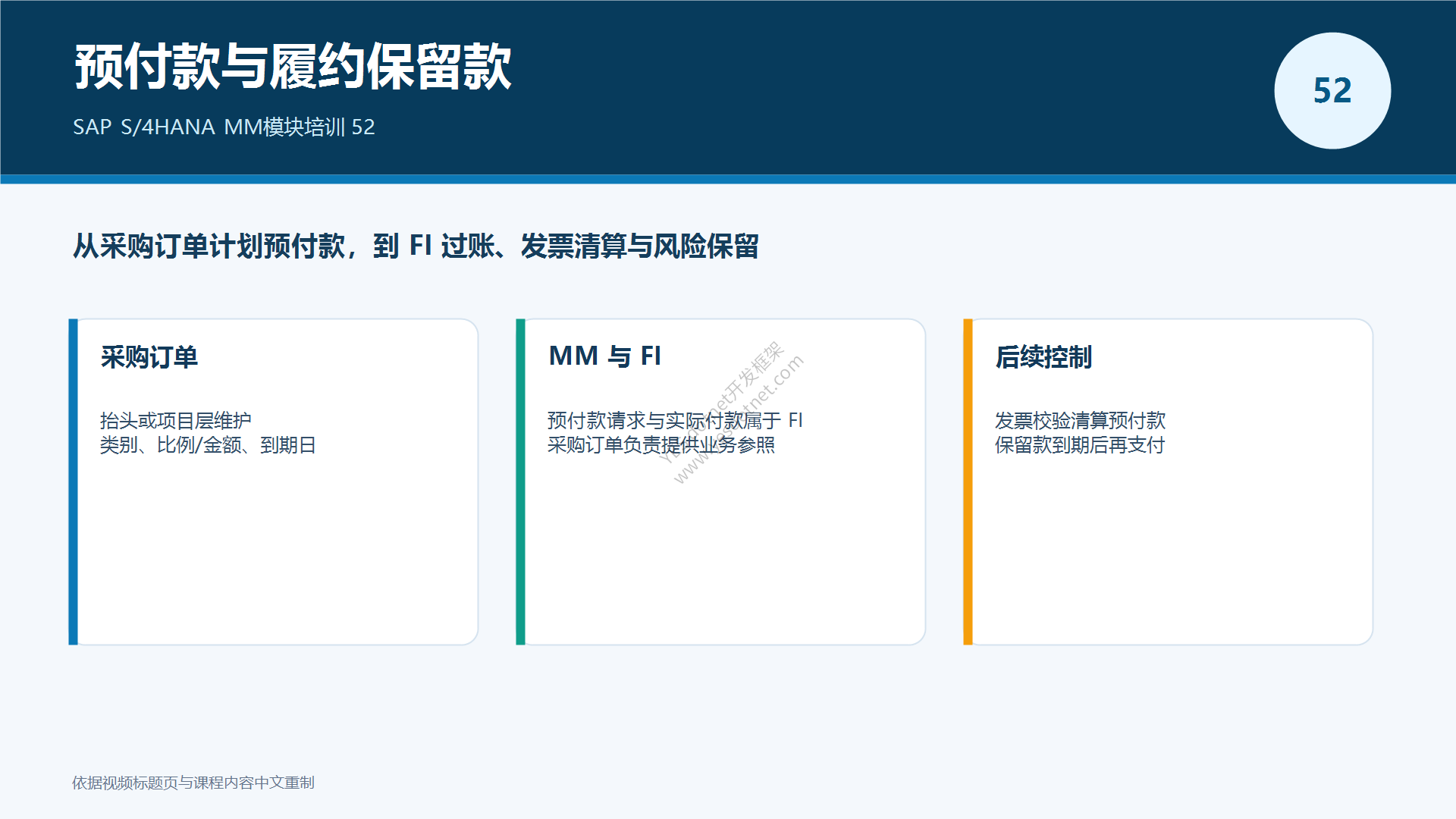This screenshot has height=819, width=1456.
Task: Select the line 抬头或项目层维护
Action: pyautogui.click(x=175, y=420)
